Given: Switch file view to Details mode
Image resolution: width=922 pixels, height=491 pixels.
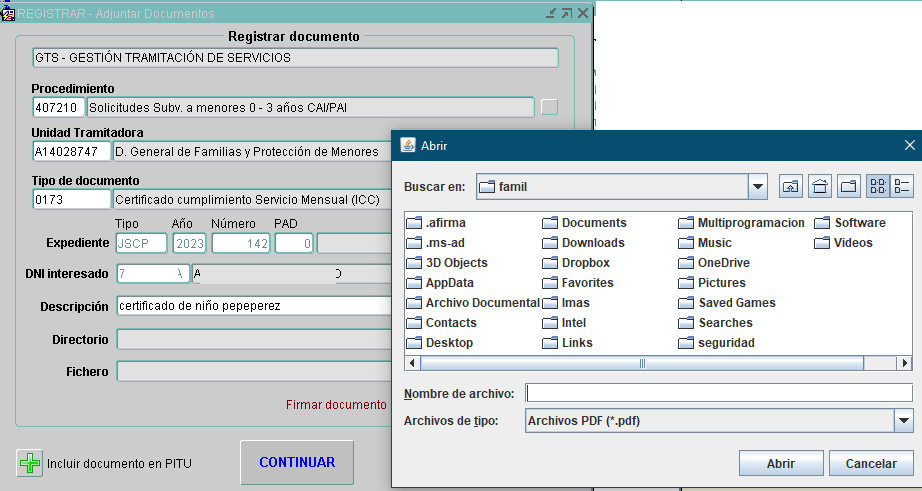Looking at the screenshot, I should (902, 186).
